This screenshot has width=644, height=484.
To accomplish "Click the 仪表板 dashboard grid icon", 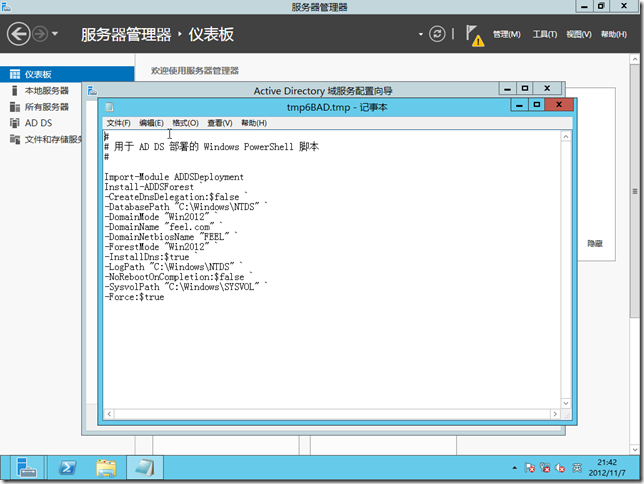I will (x=15, y=74).
